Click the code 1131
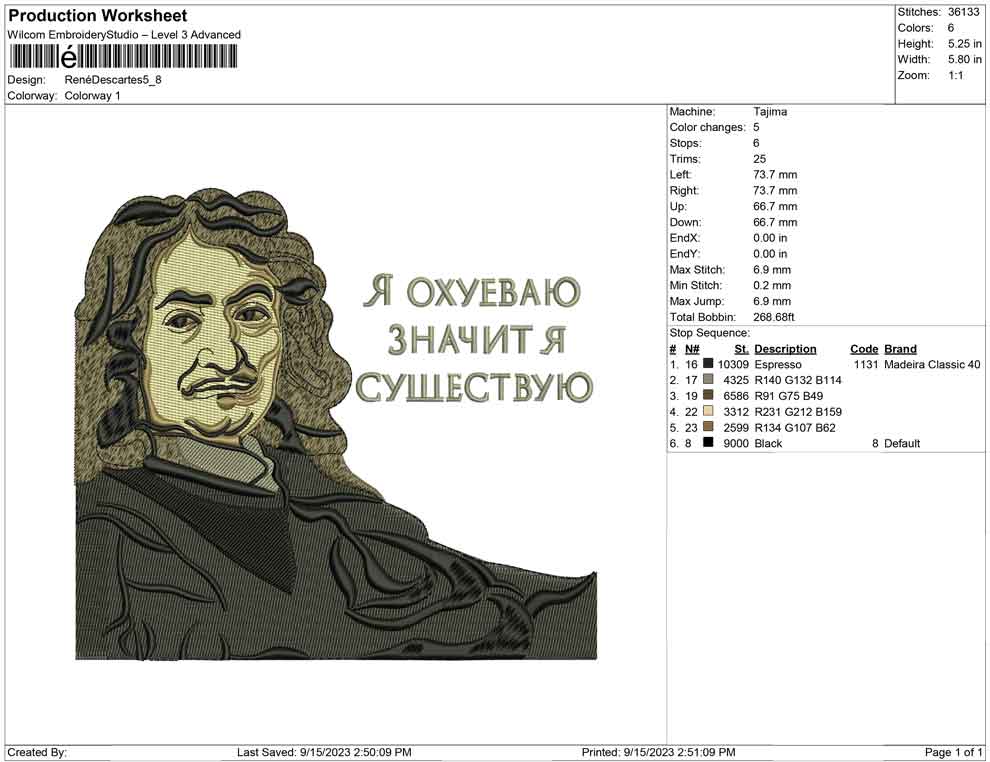 tap(866, 364)
